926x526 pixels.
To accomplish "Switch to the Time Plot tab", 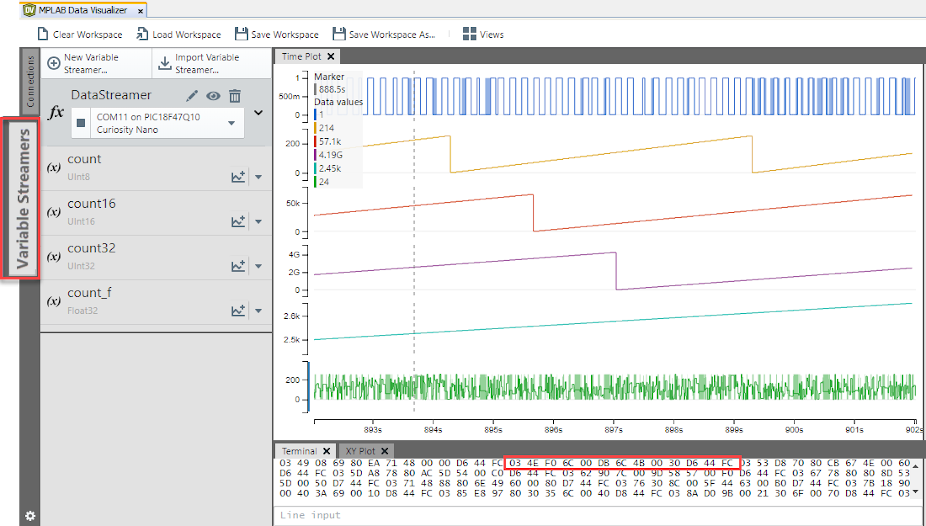I will 301,57.
